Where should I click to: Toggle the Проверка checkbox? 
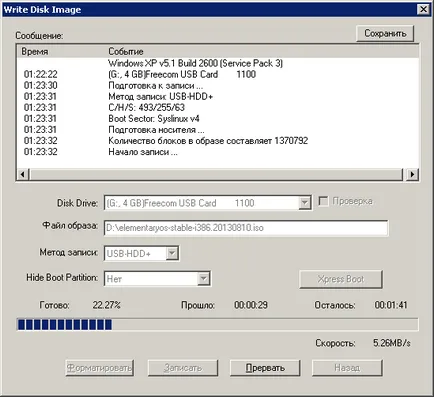point(323,201)
